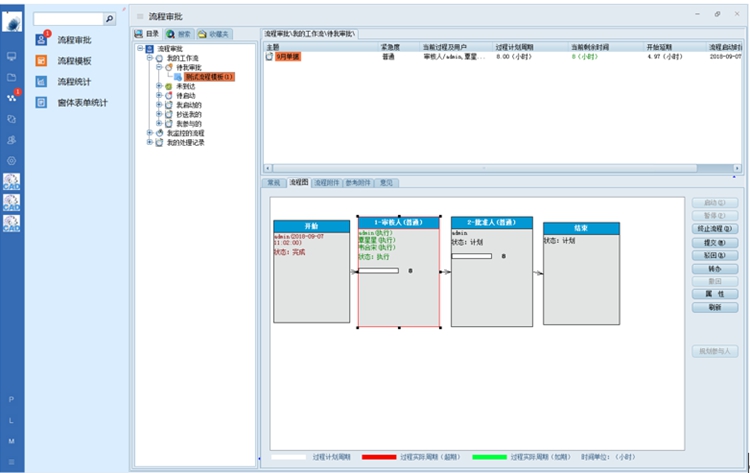
Task: Click the first CAD thumbnail icon
Action: (x=12, y=181)
